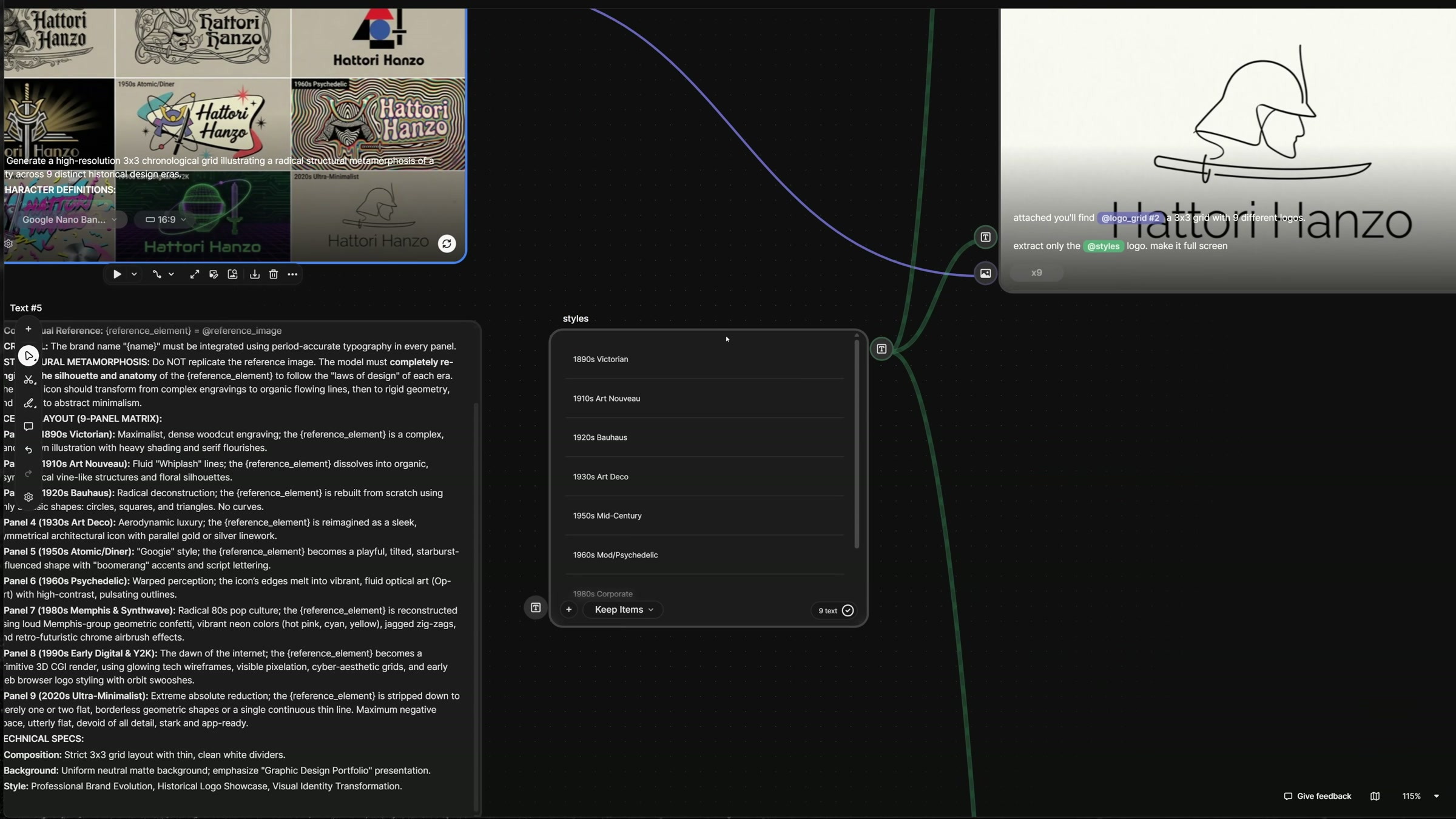The image size is (1456, 819).
Task: Select the pointer tool in left toolbar
Action: click(29, 356)
